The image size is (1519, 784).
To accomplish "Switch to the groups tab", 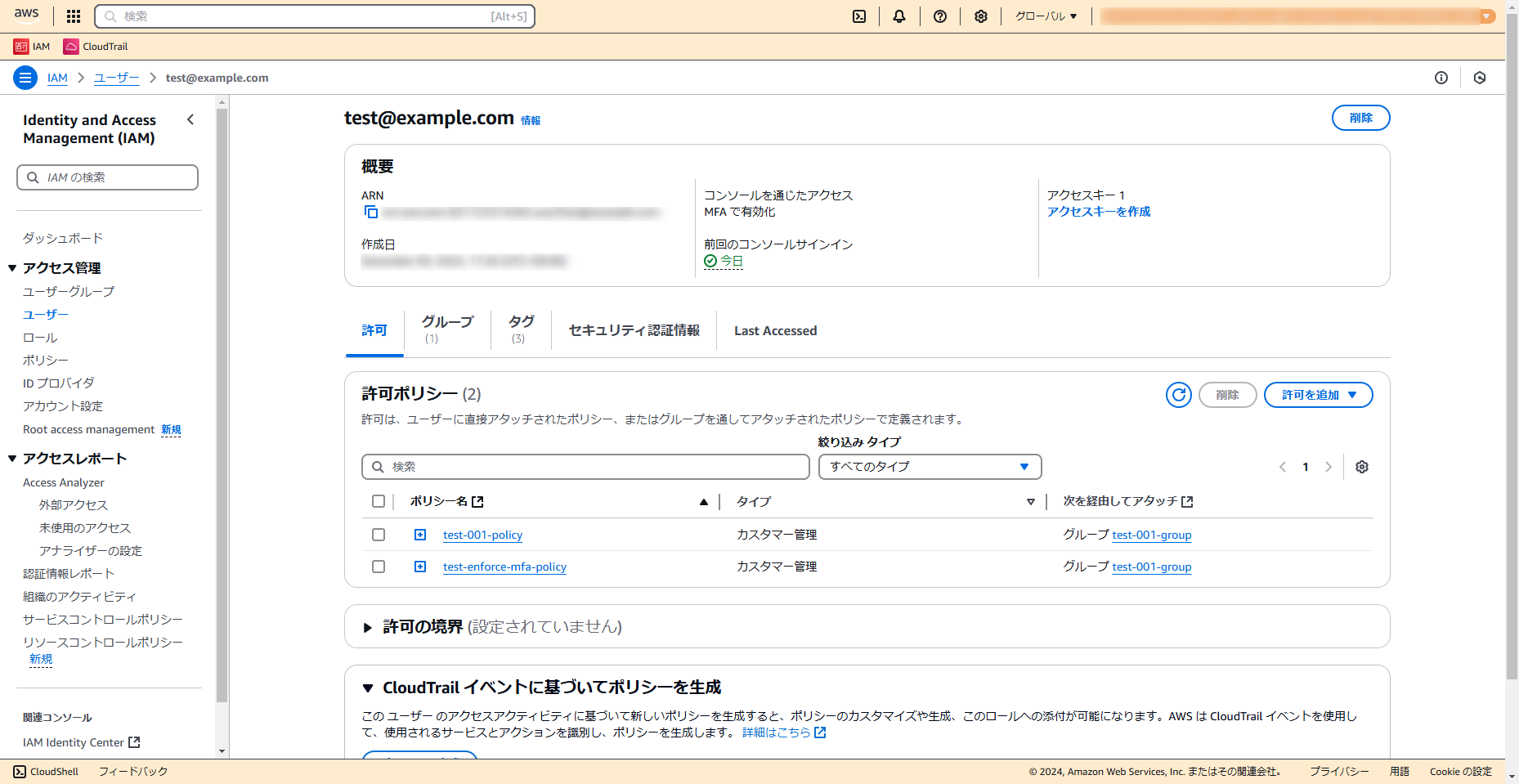I will click(447, 329).
